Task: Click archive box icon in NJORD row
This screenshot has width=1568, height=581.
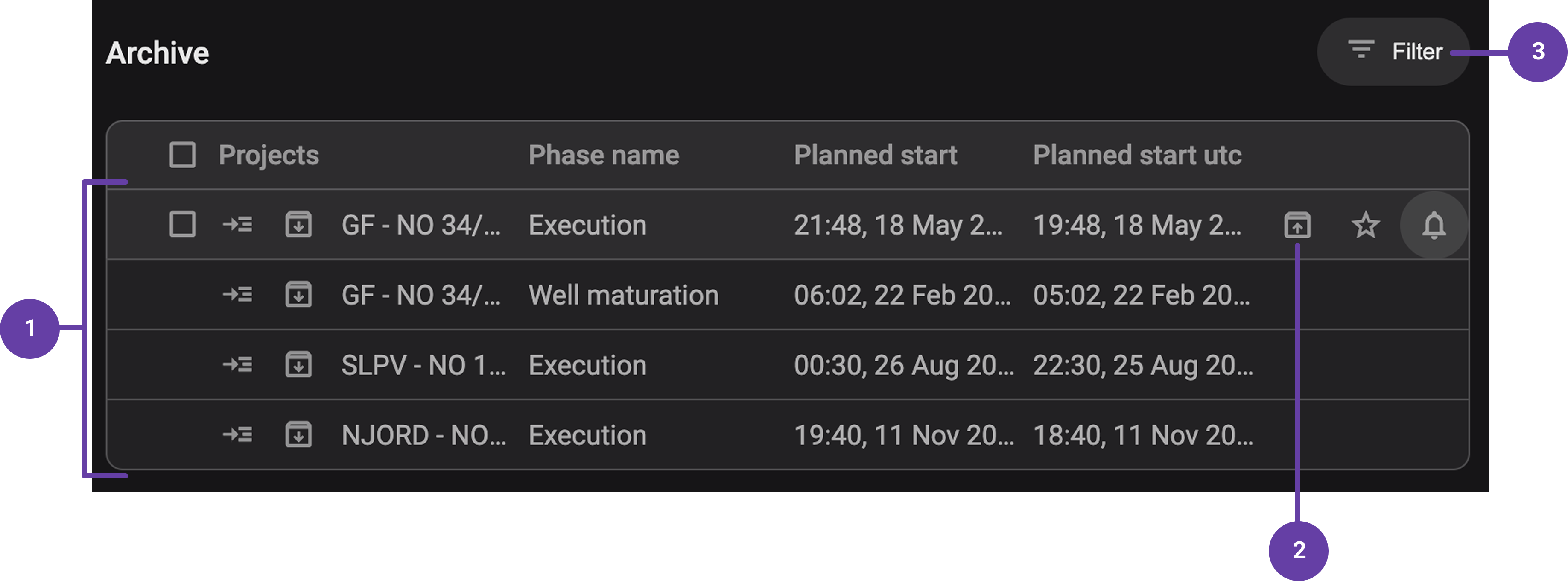Action: (x=298, y=435)
